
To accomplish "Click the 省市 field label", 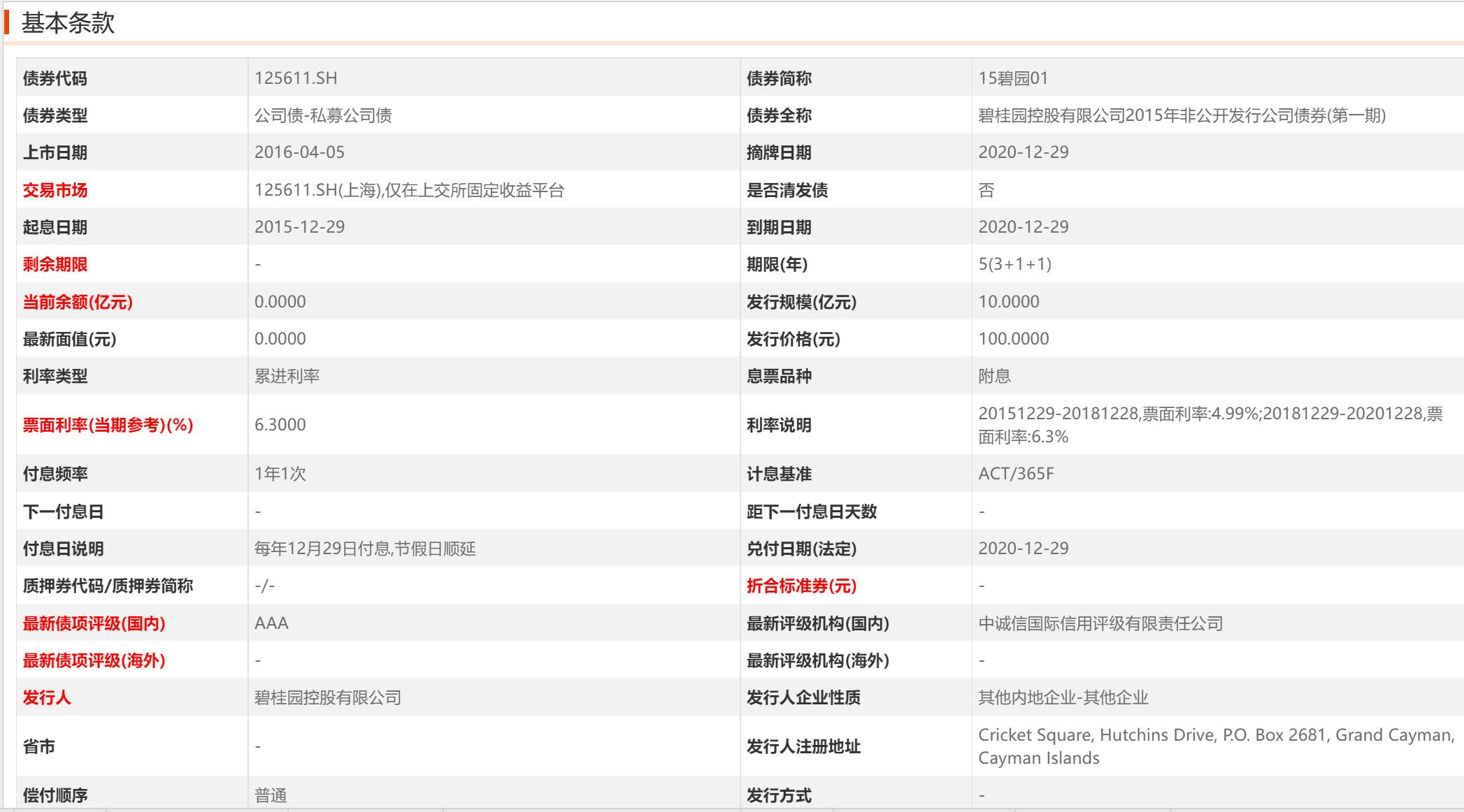I will pos(38,746).
